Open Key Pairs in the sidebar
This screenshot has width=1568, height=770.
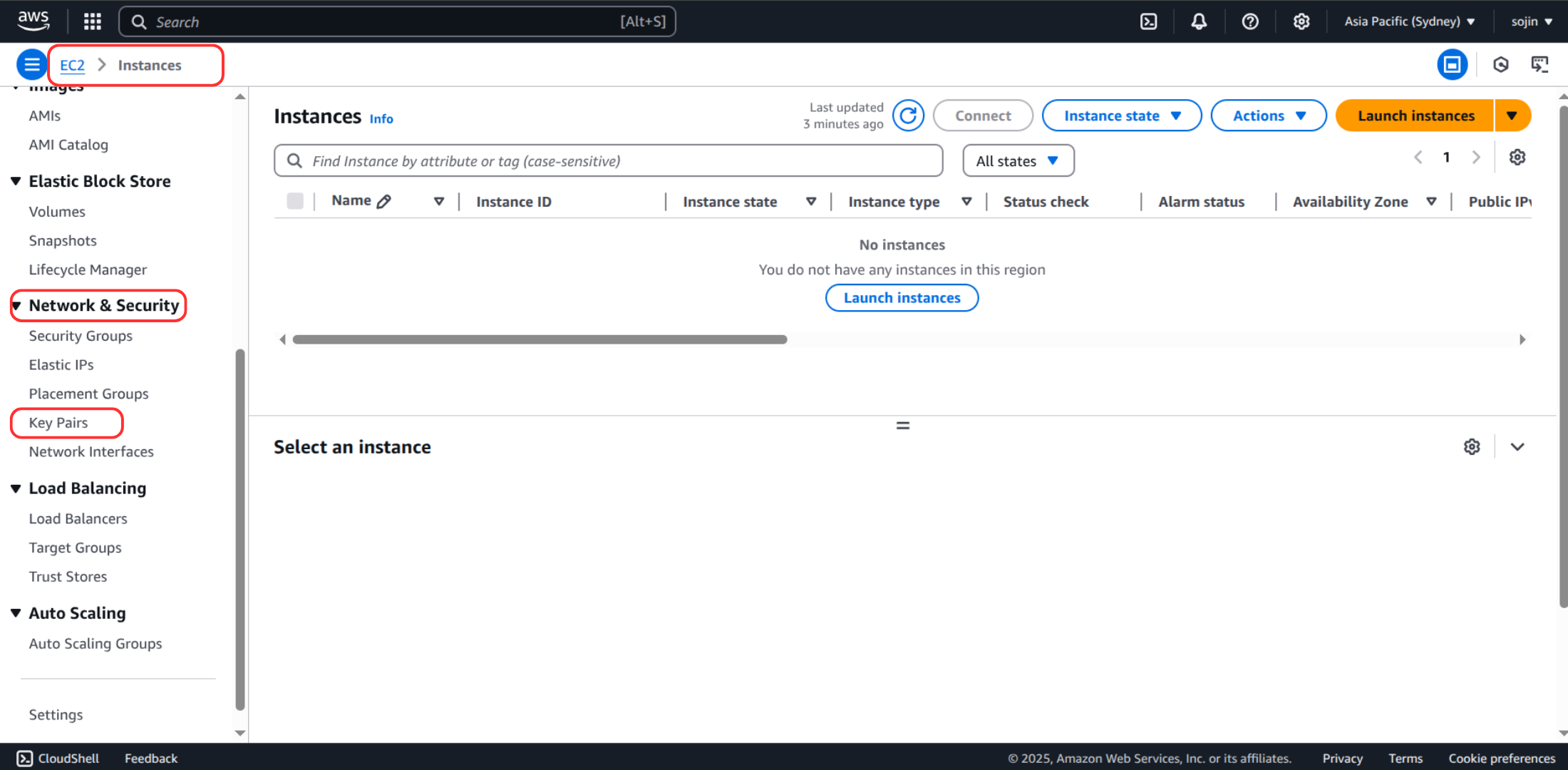pos(58,423)
